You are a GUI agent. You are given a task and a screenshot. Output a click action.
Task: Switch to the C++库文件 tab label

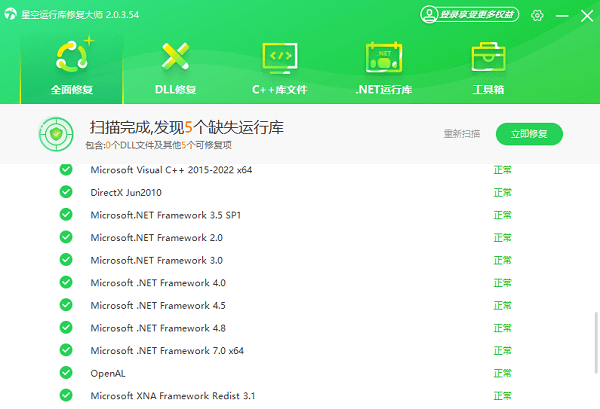tap(280, 90)
